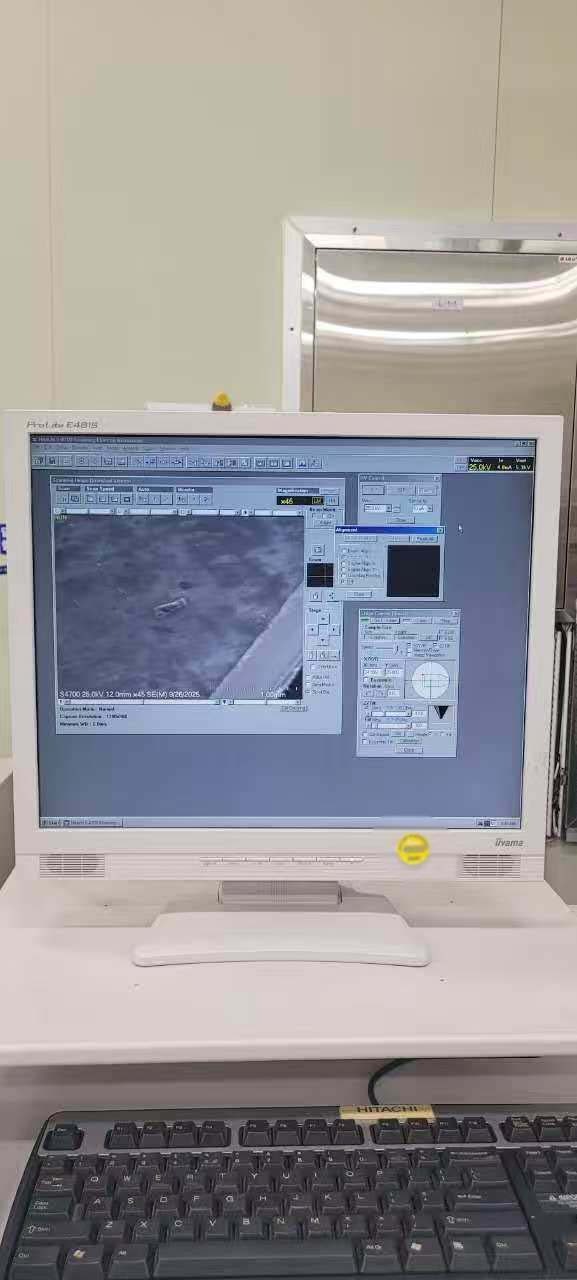Click Close button in HV Control dialog

tap(400, 520)
